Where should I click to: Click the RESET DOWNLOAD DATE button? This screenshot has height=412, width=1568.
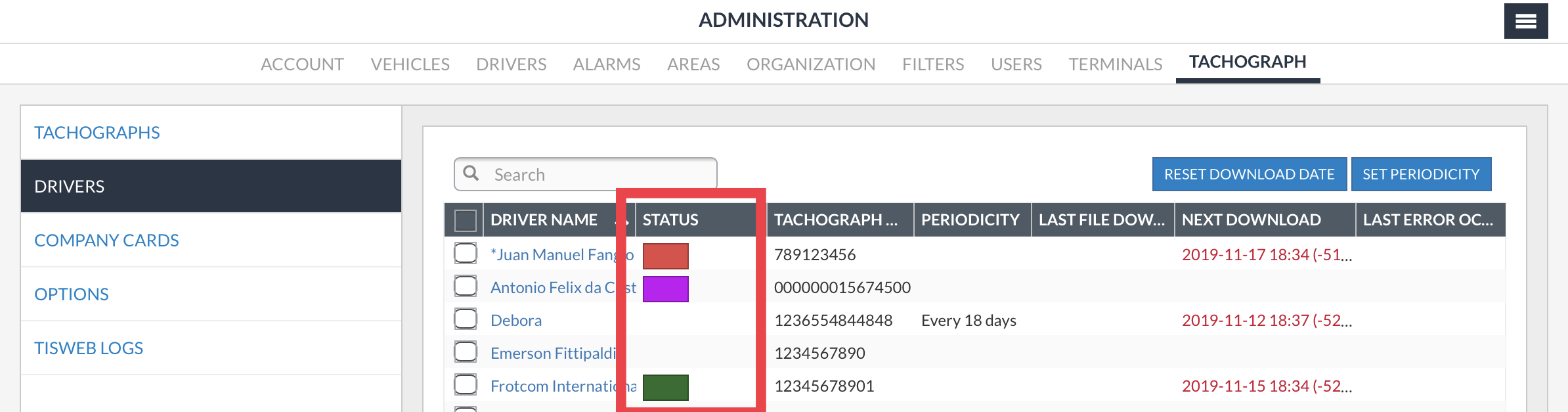[1250, 174]
